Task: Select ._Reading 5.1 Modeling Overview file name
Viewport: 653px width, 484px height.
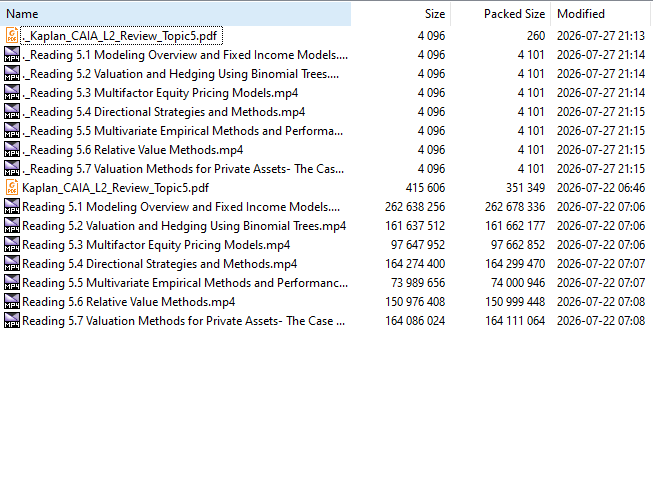Action: click(185, 55)
